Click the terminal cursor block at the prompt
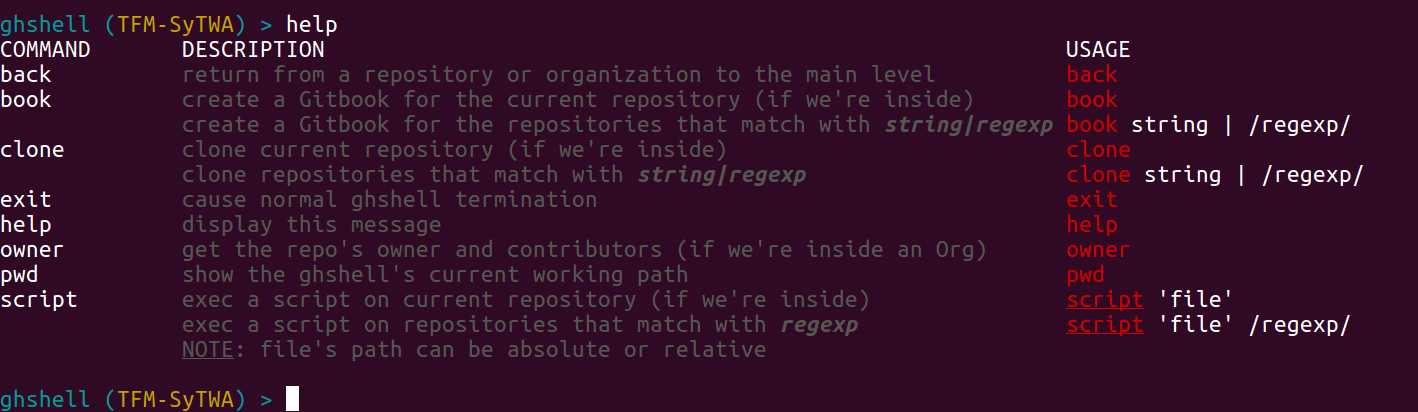The image size is (1418, 412). [x=292, y=399]
